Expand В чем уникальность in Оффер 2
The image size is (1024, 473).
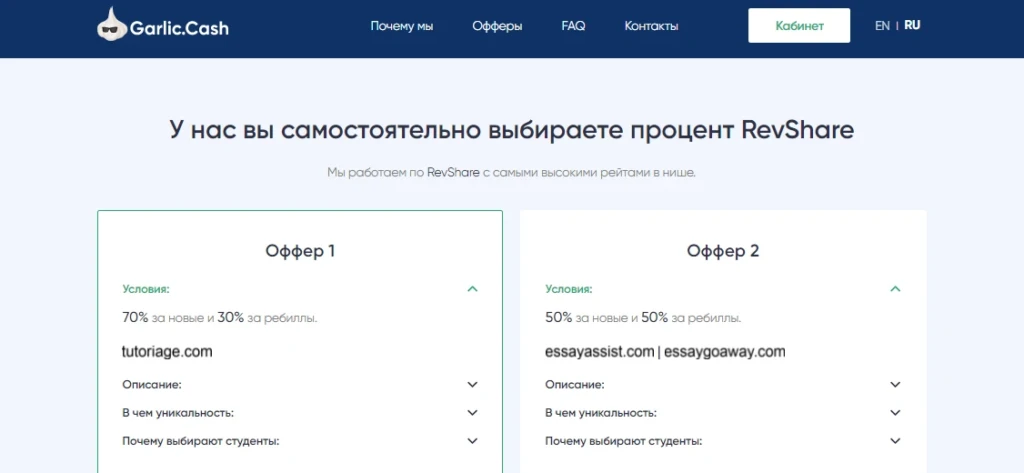point(895,413)
